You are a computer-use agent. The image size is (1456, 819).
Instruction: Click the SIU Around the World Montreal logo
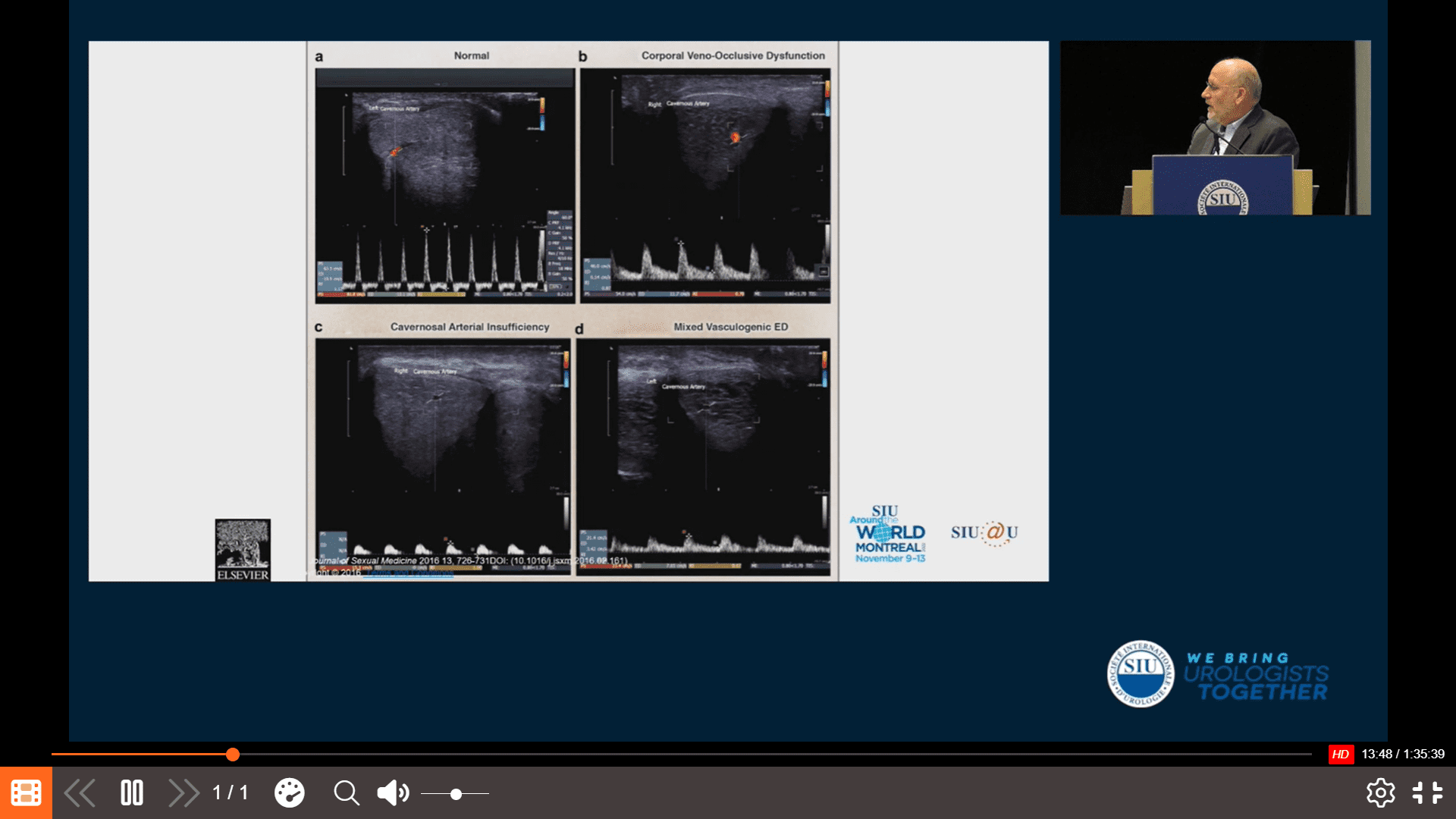(888, 534)
